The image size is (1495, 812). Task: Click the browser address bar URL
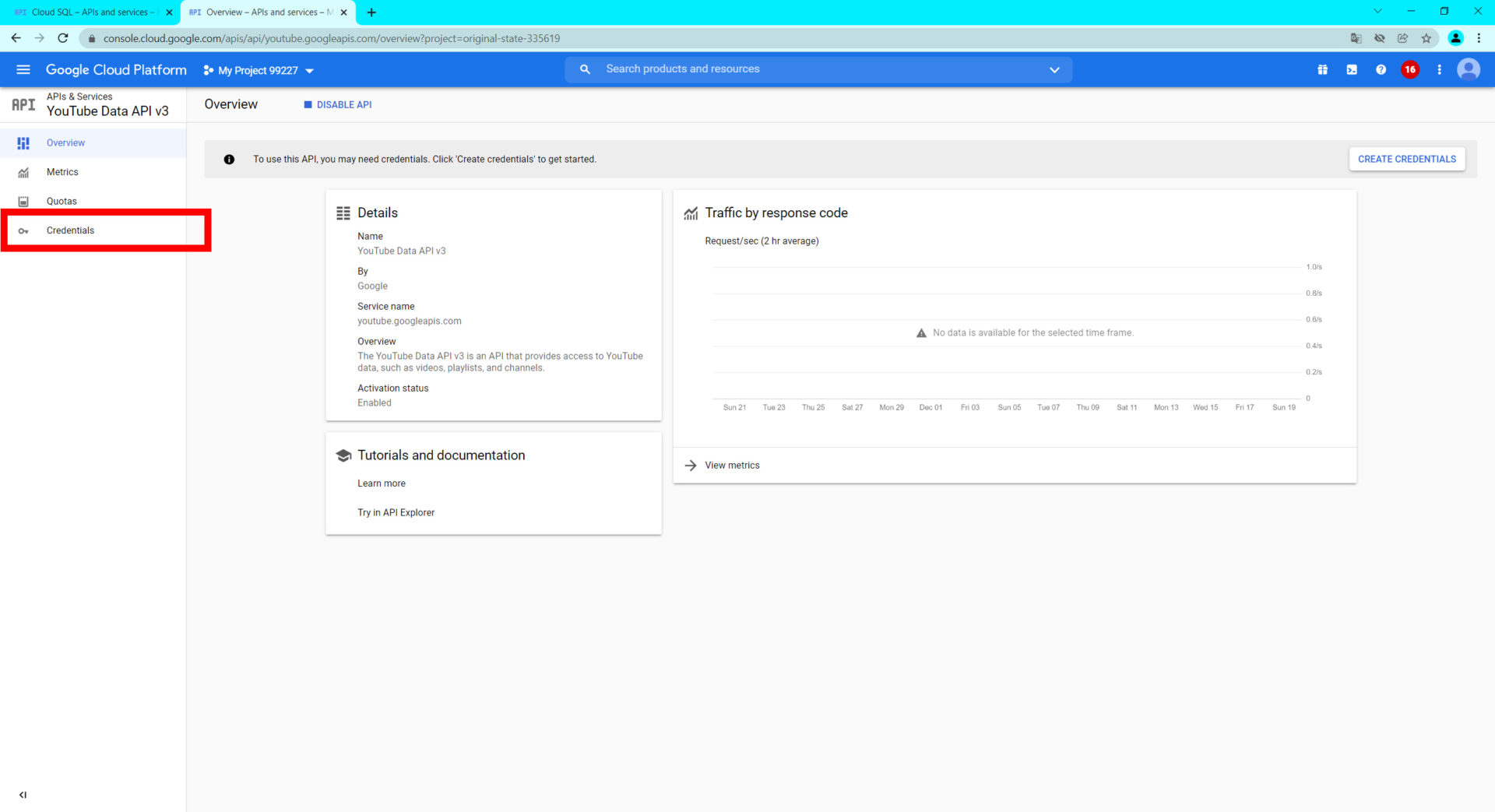(x=332, y=38)
